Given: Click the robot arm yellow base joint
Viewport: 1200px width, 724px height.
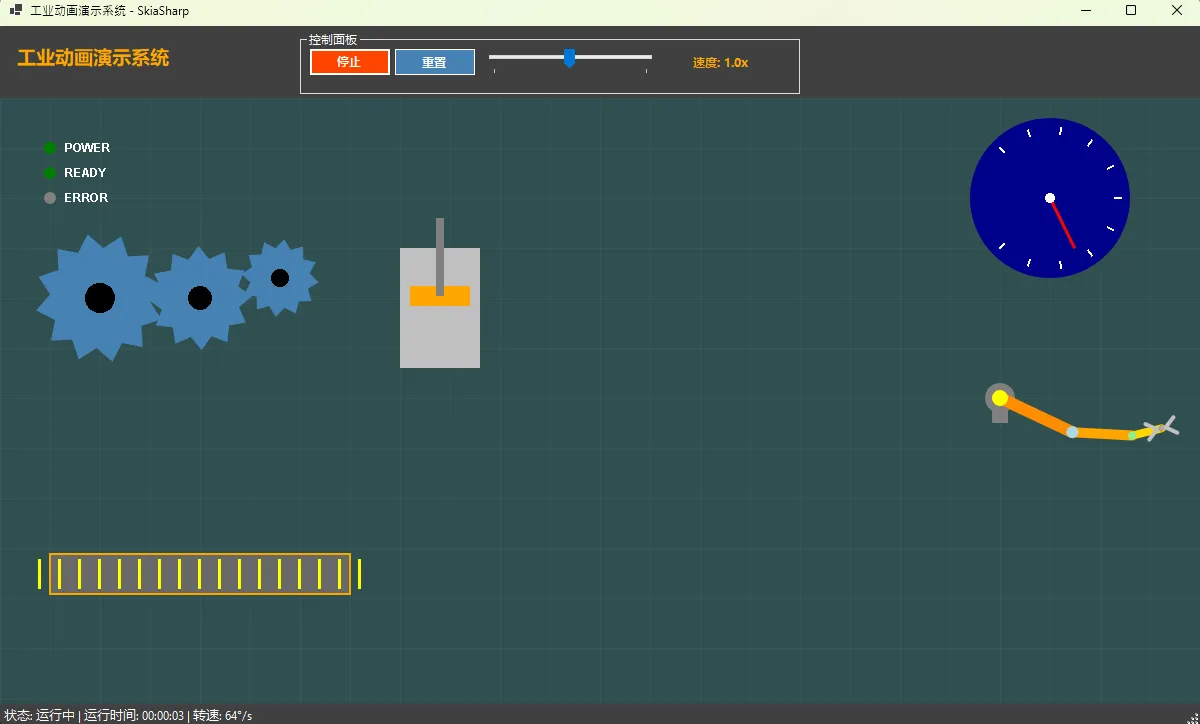Looking at the screenshot, I should pyautogui.click(x=1000, y=398).
